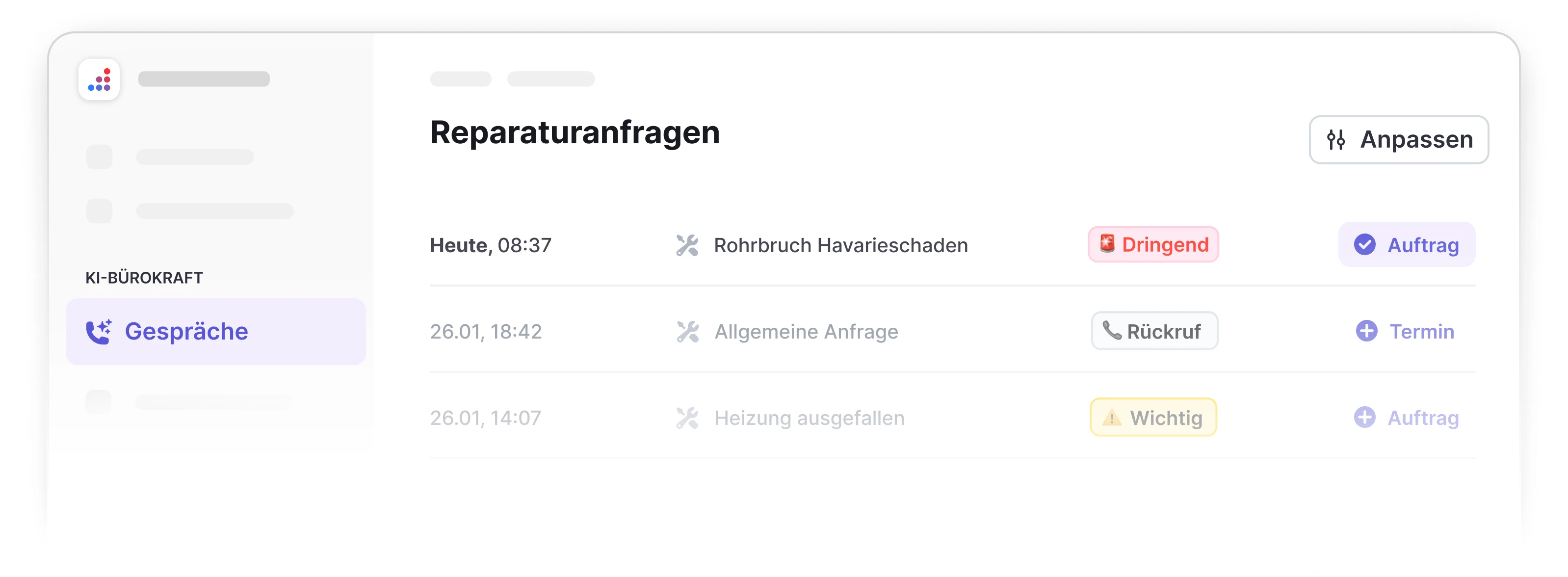The width and height of the screenshot is (1568, 577).
Task: Open the Rohrbruch Havarieschaden request
Action: pyautogui.click(x=841, y=245)
